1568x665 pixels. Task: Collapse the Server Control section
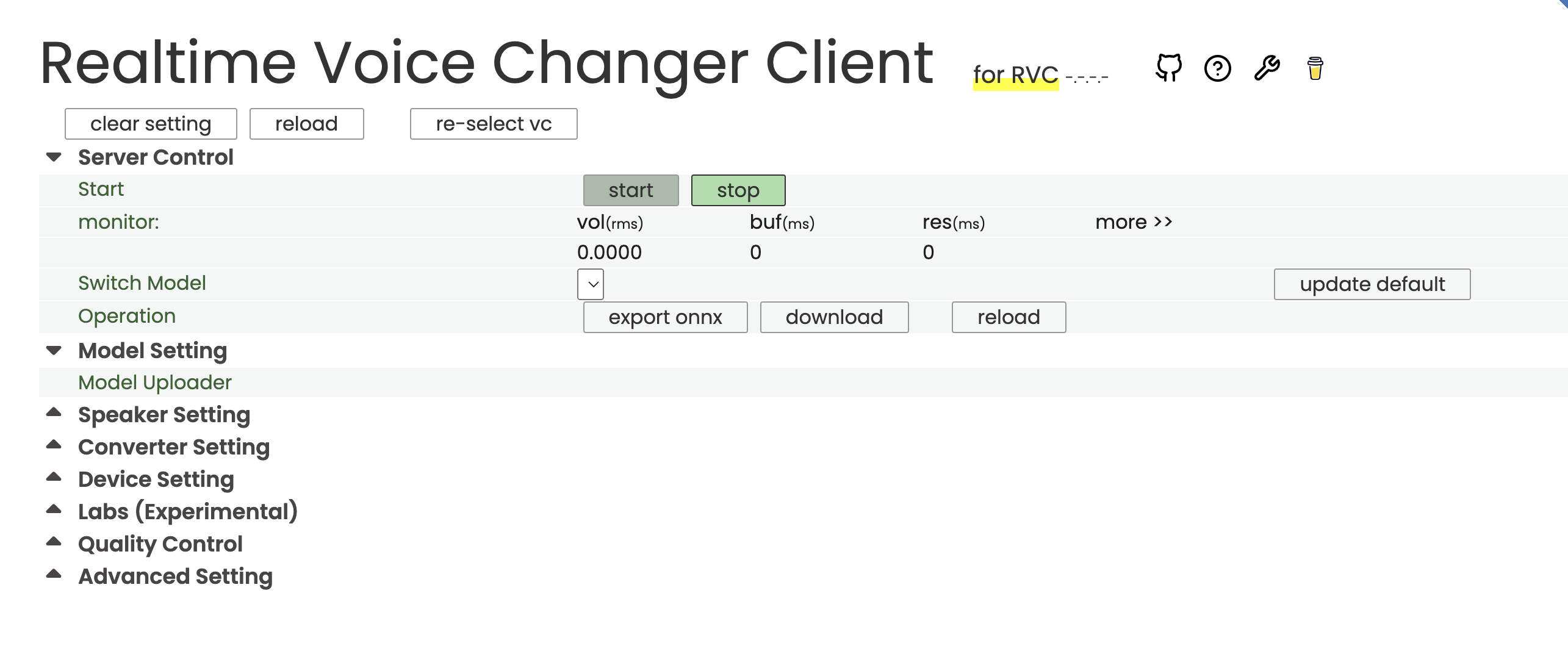coord(55,157)
